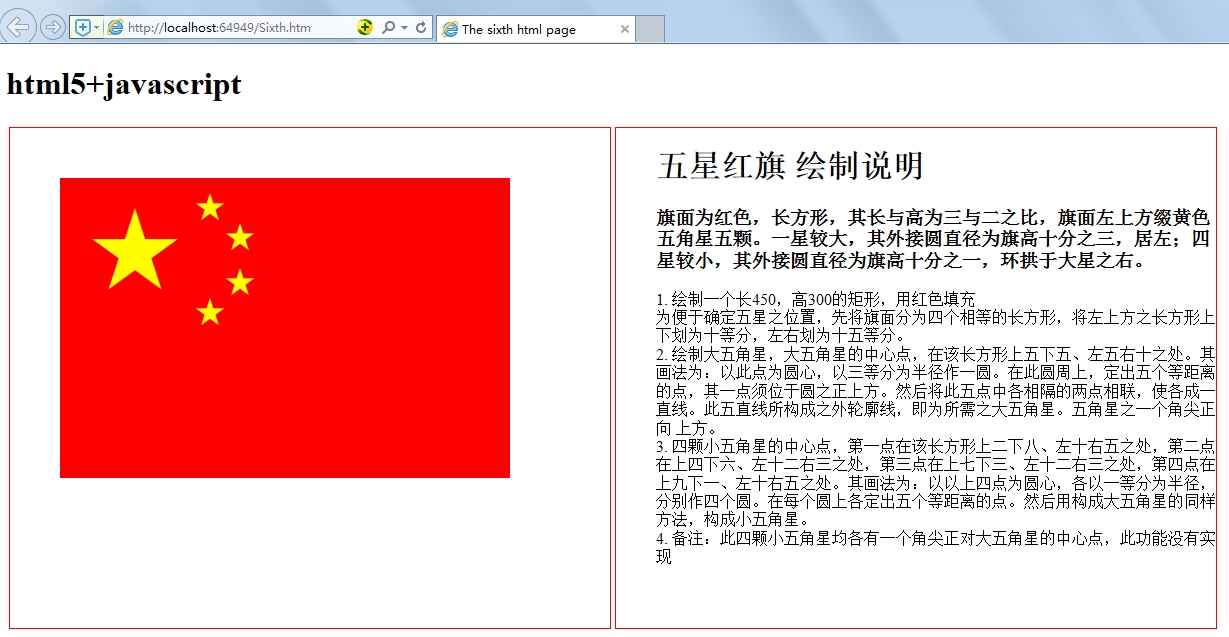Click the magnifier search icon in address bar
The width and height of the screenshot is (1229, 637).
(389, 28)
